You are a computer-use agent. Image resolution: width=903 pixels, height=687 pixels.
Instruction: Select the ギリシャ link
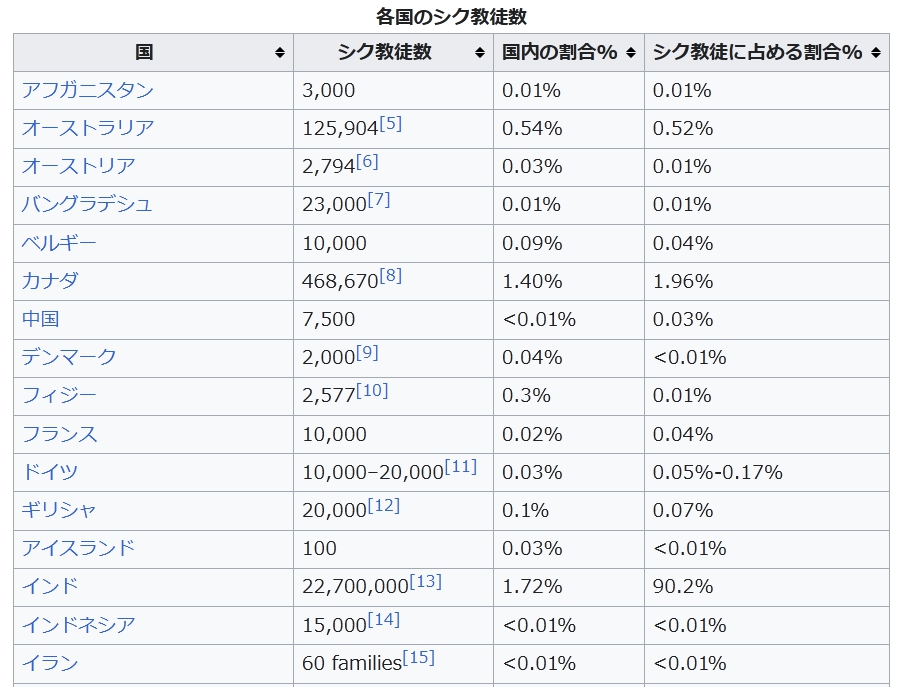click(60, 510)
